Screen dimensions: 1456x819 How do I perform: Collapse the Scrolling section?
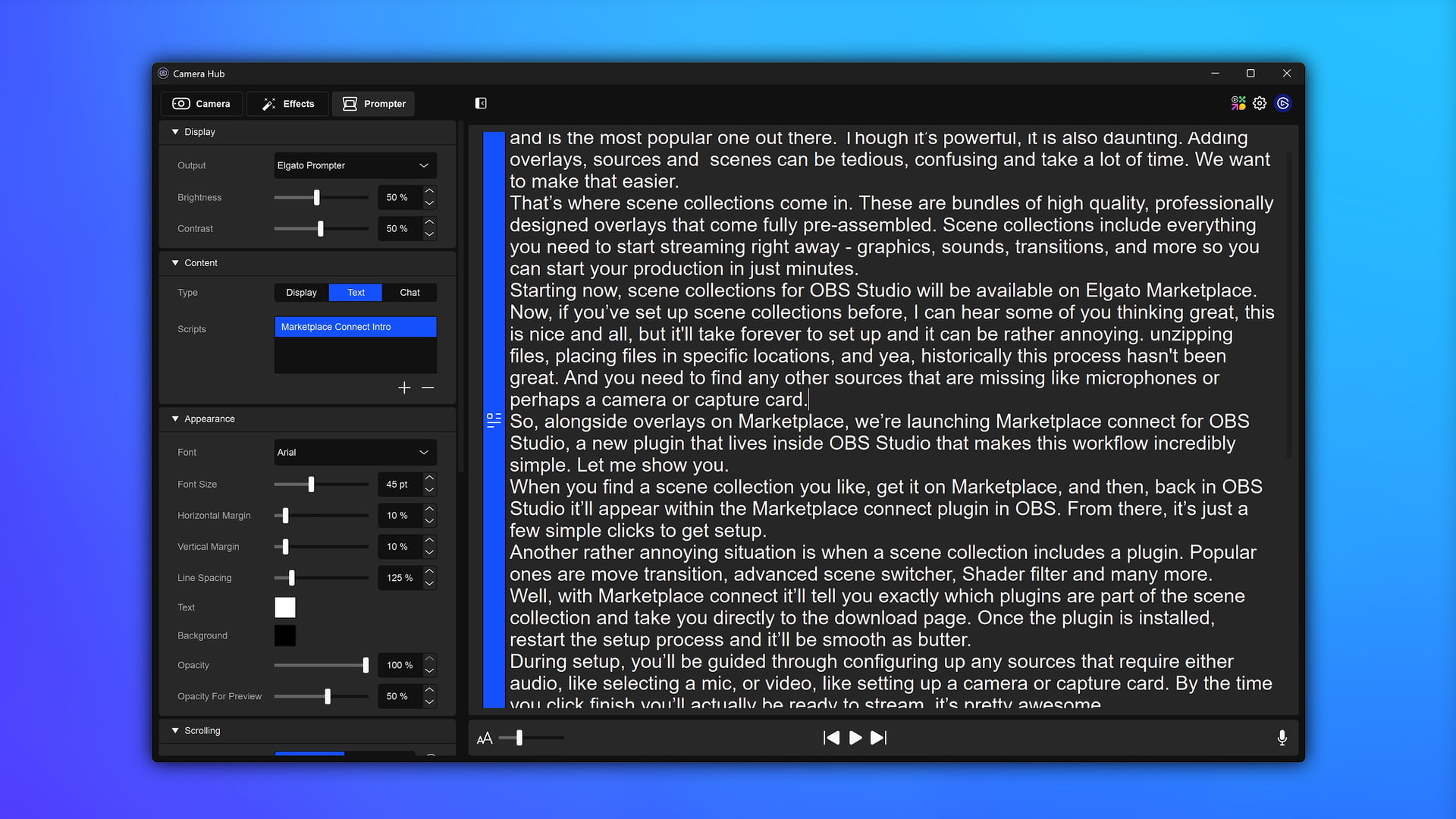click(175, 731)
